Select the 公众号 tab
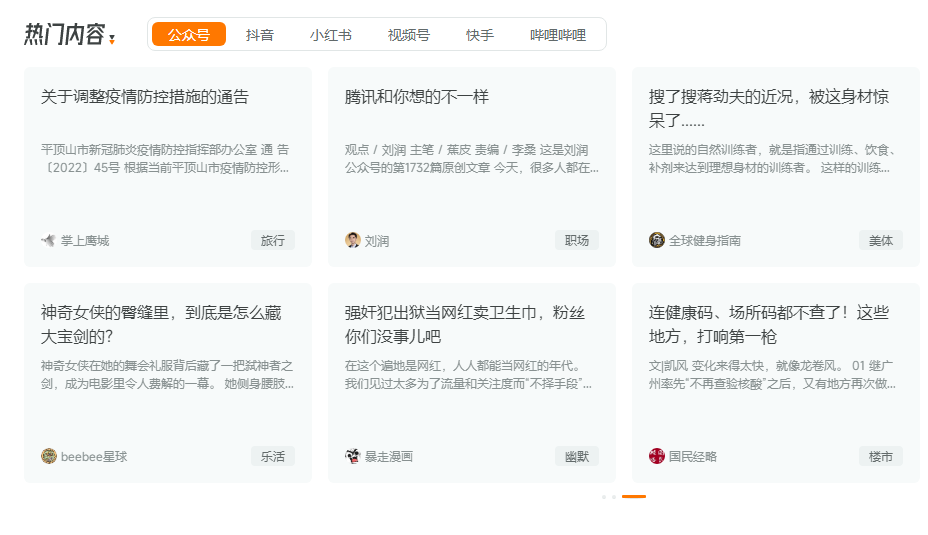The width and height of the screenshot is (928, 535). pos(188,35)
